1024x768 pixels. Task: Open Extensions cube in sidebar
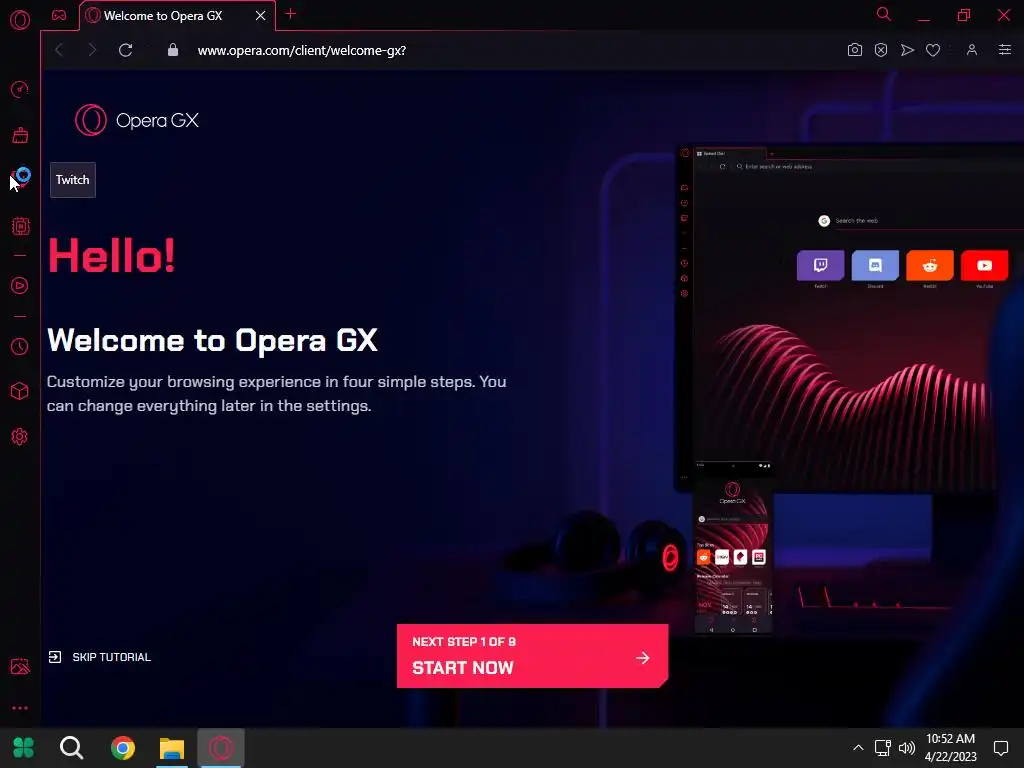pyautogui.click(x=20, y=391)
